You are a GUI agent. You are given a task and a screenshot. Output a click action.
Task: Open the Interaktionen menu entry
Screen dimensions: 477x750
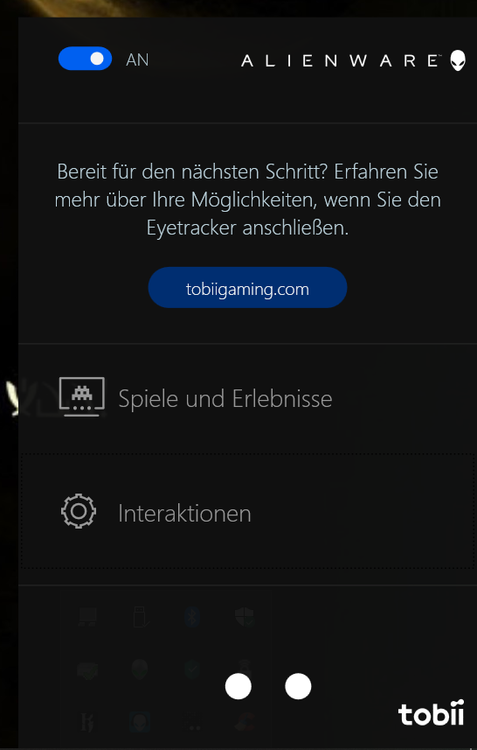pos(247,511)
